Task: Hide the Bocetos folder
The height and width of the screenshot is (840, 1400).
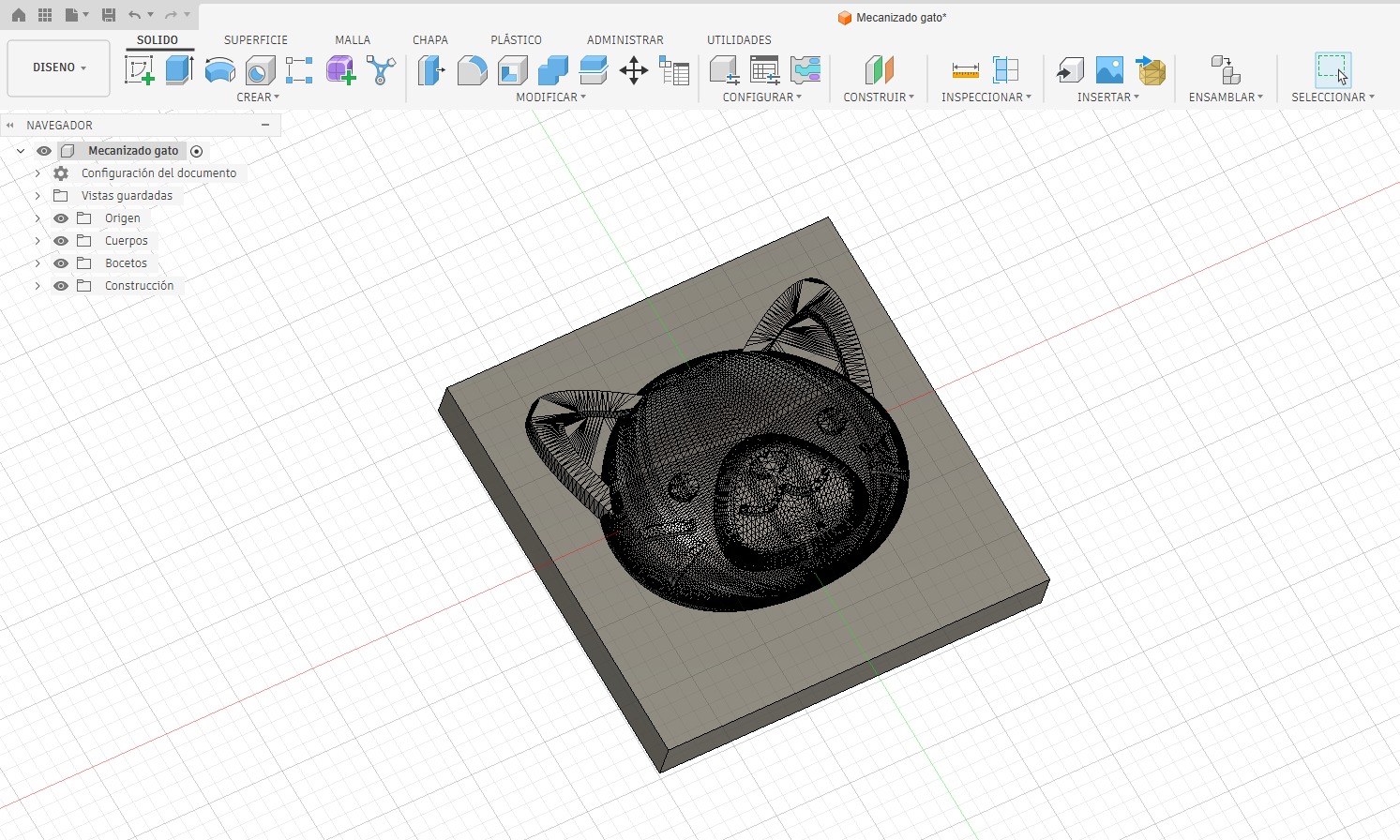Action: pos(61,263)
